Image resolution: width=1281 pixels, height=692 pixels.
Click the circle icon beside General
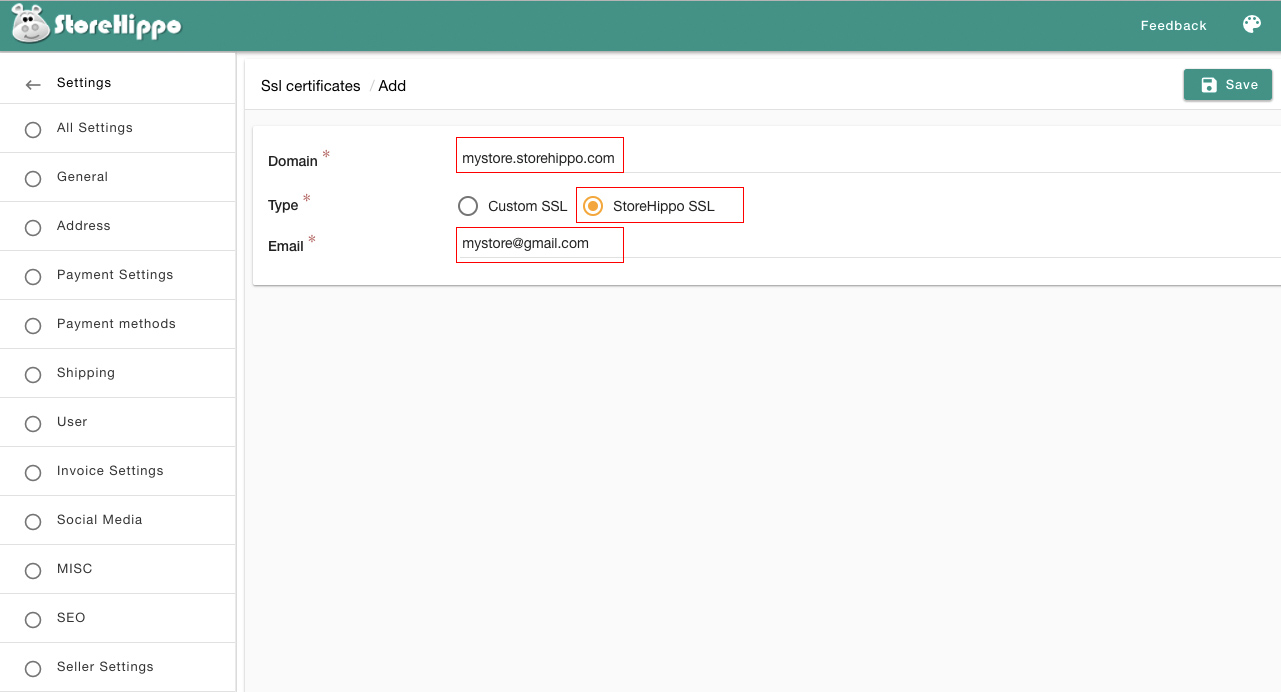33,179
